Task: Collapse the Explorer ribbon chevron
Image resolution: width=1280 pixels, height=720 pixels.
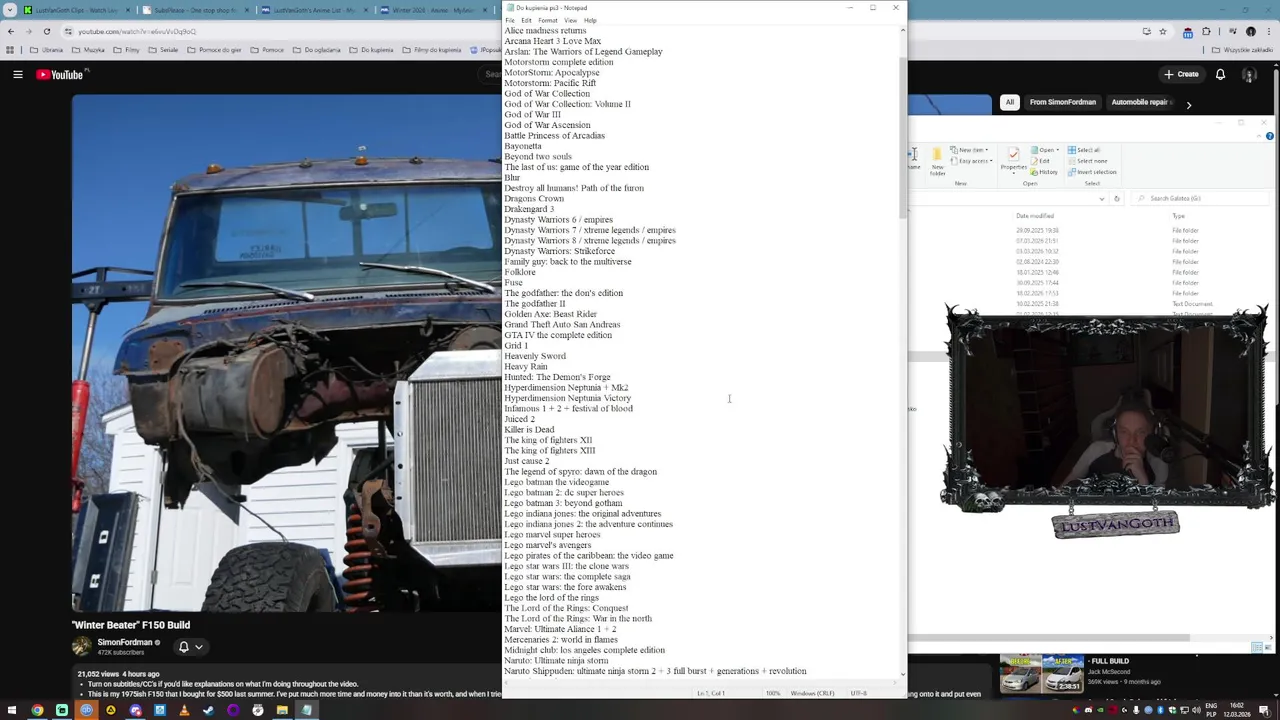Action: point(1259,136)
